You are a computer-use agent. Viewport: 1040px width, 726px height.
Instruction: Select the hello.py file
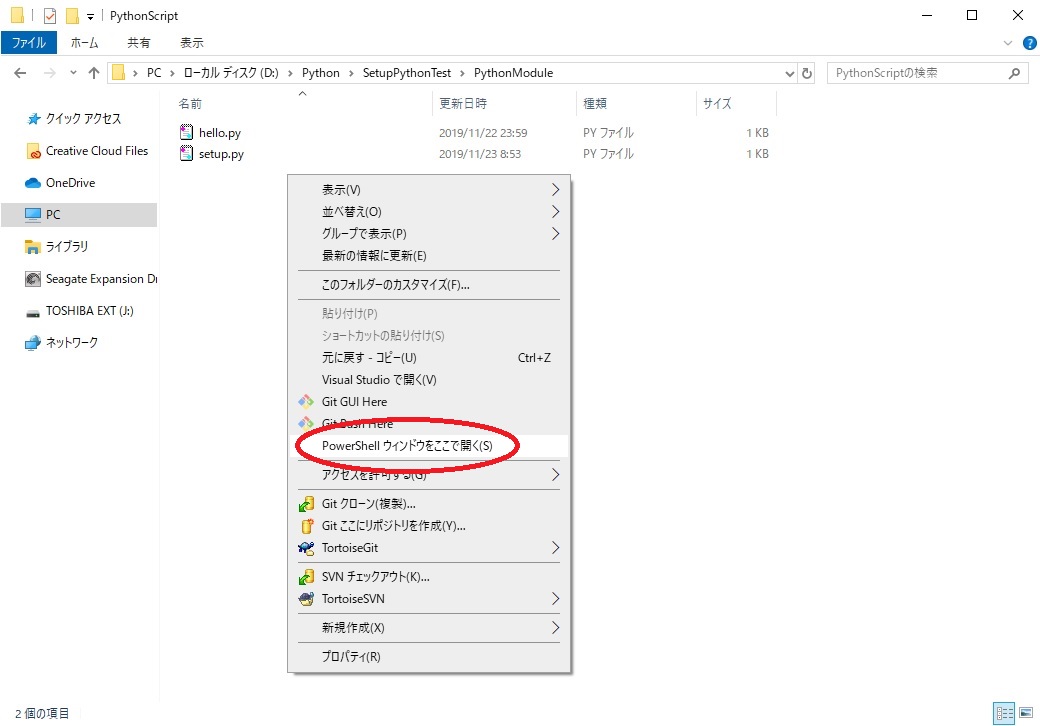tap(220, 133)
